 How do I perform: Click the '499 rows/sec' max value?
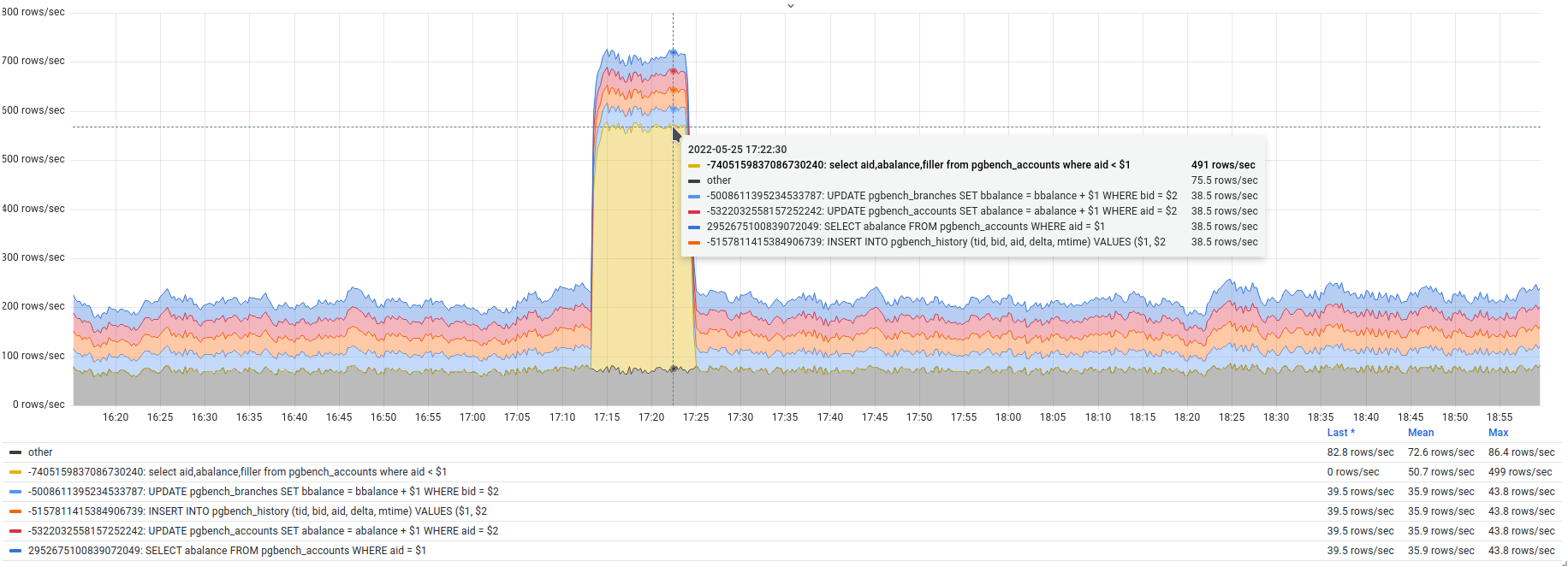coord(1520,472)
